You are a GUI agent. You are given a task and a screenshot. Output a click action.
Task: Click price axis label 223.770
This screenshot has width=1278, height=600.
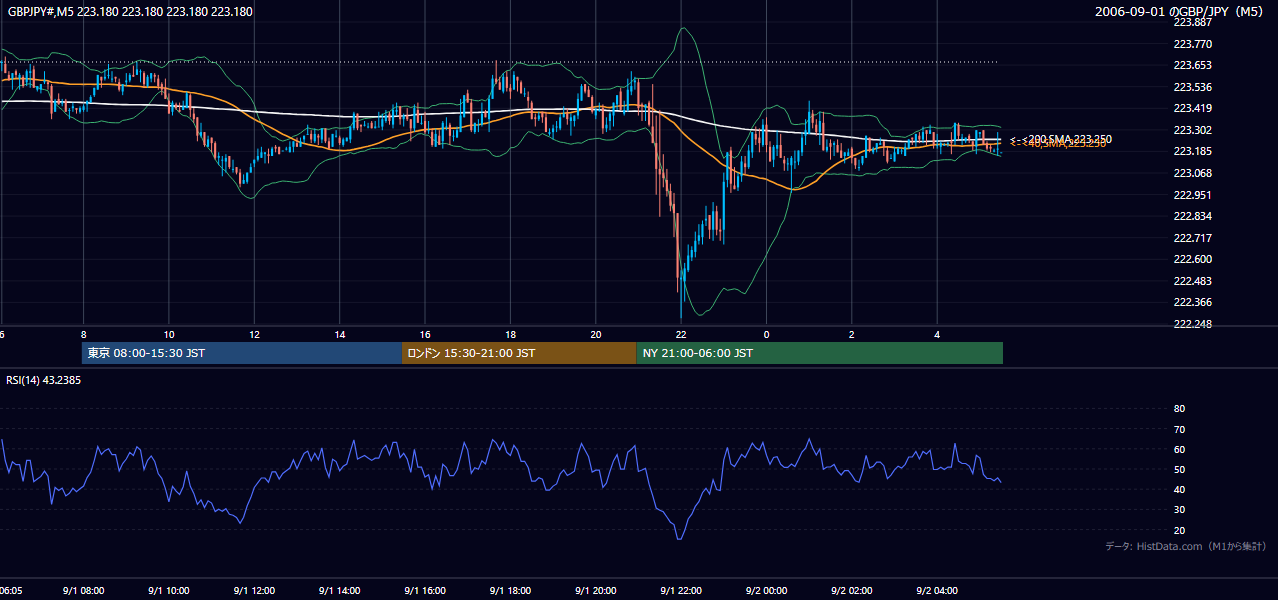1192,44
